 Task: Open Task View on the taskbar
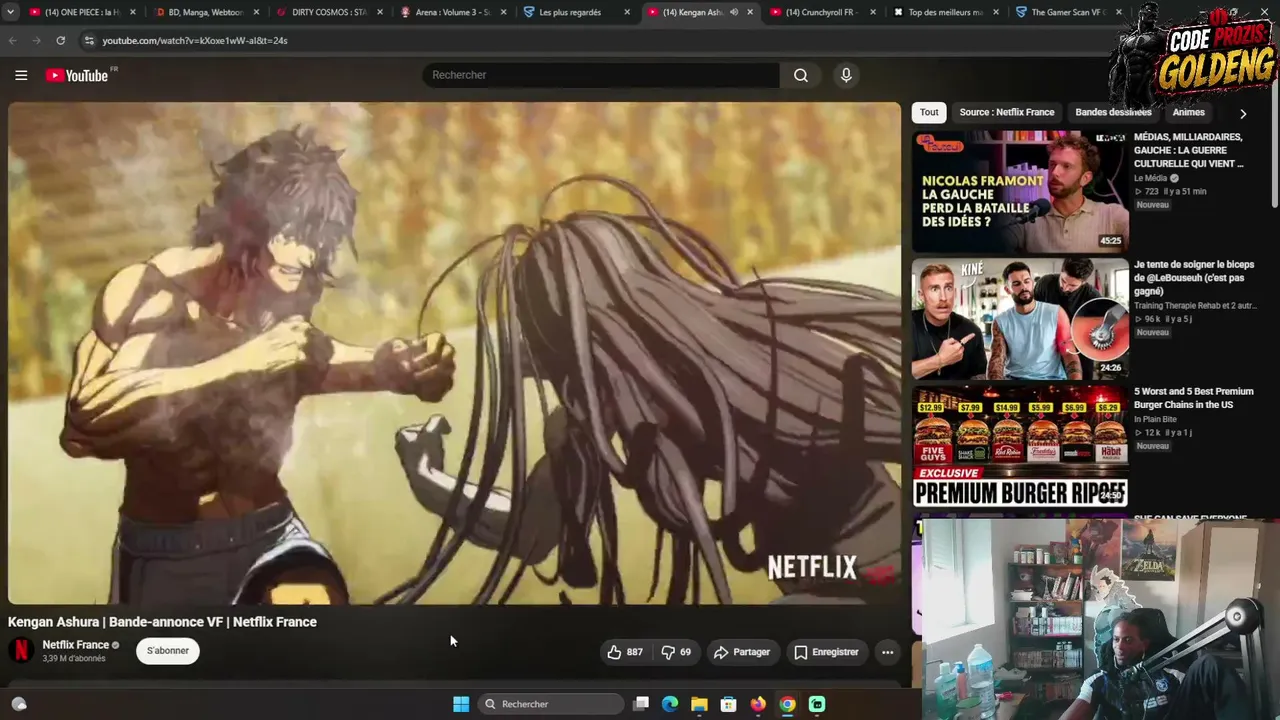tap(641, 704)
